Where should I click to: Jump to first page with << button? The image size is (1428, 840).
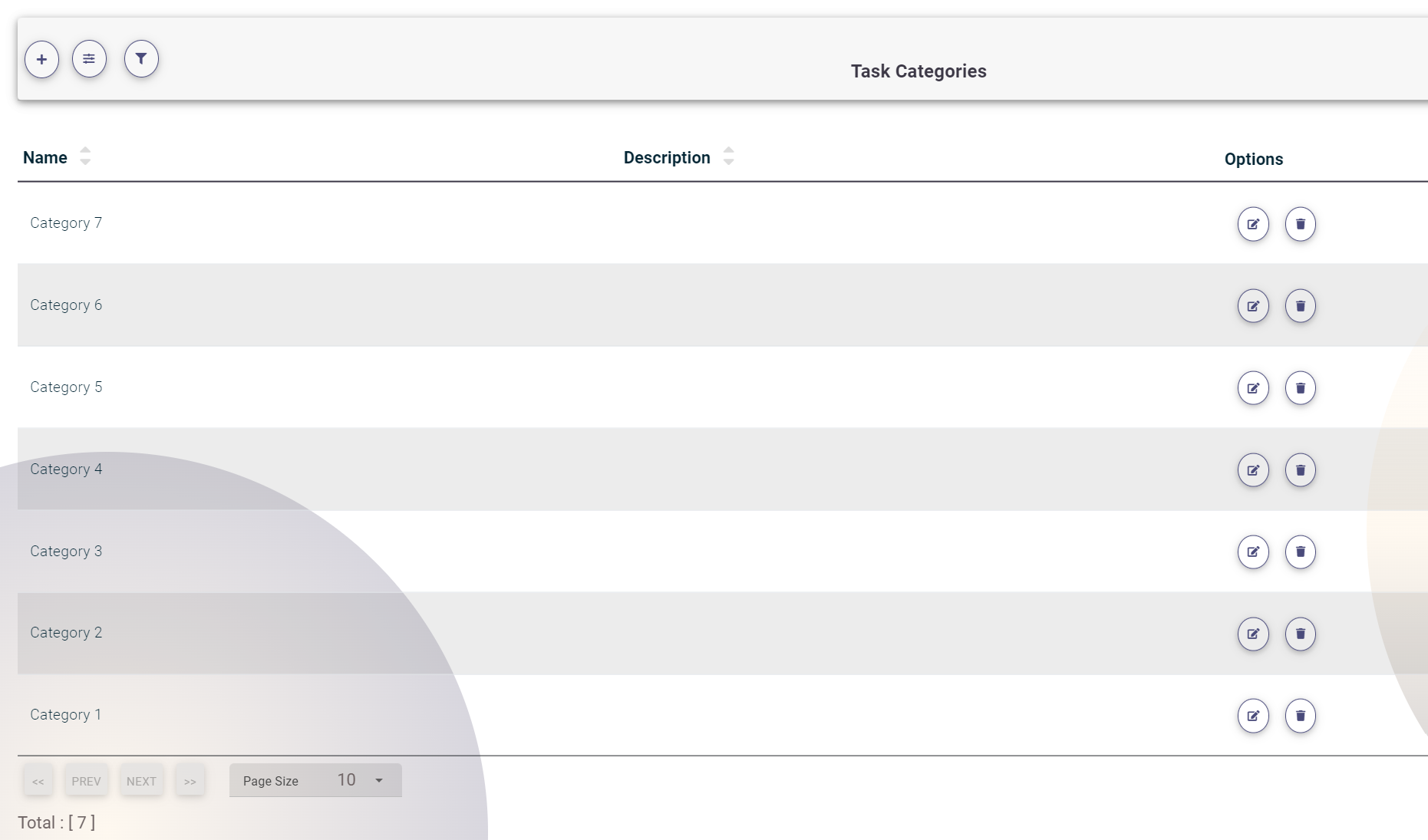point(38,781)
